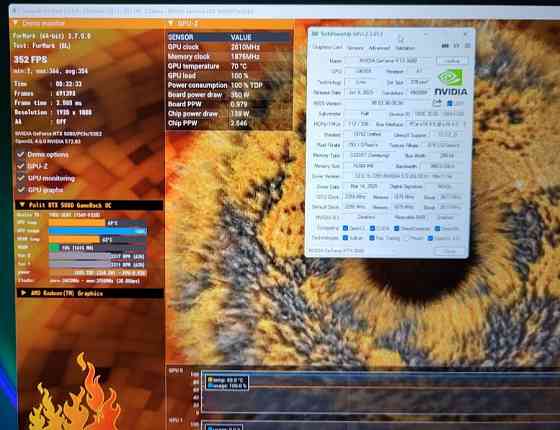
Task: Untick the Demo options checkbox
Action: pos(21,155)
